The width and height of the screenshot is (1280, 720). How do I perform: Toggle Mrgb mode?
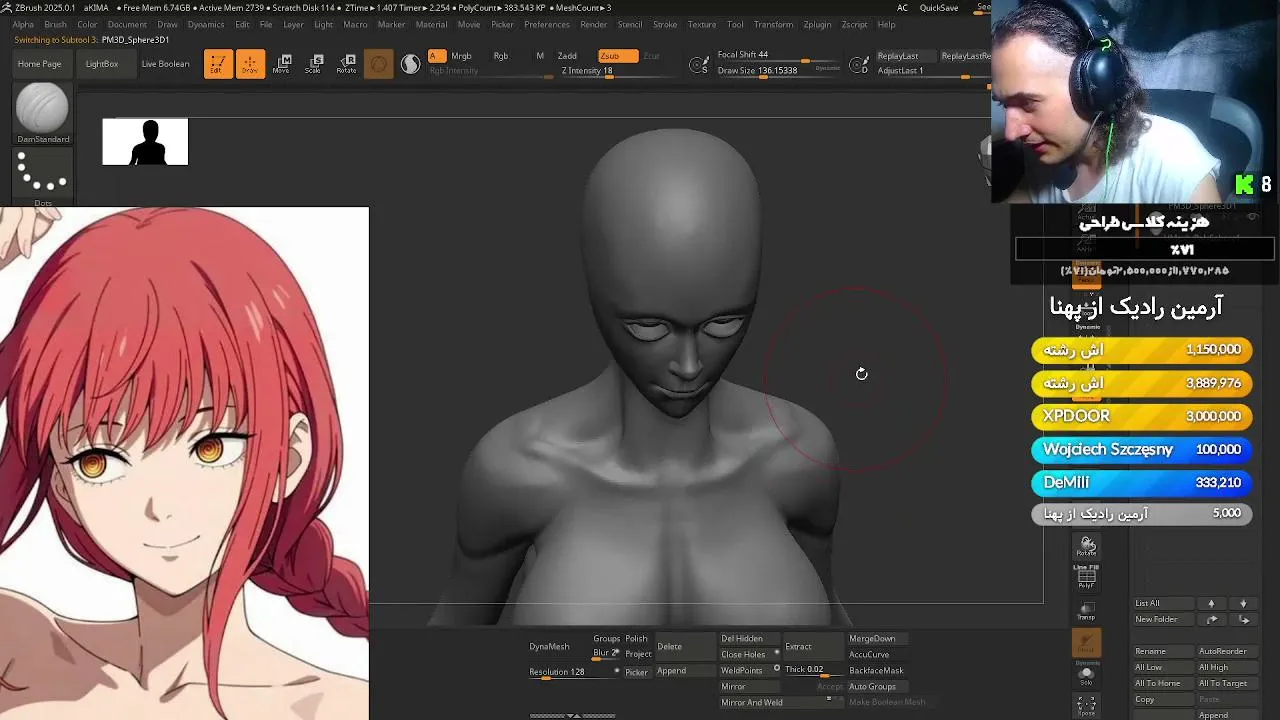[461, 56]
